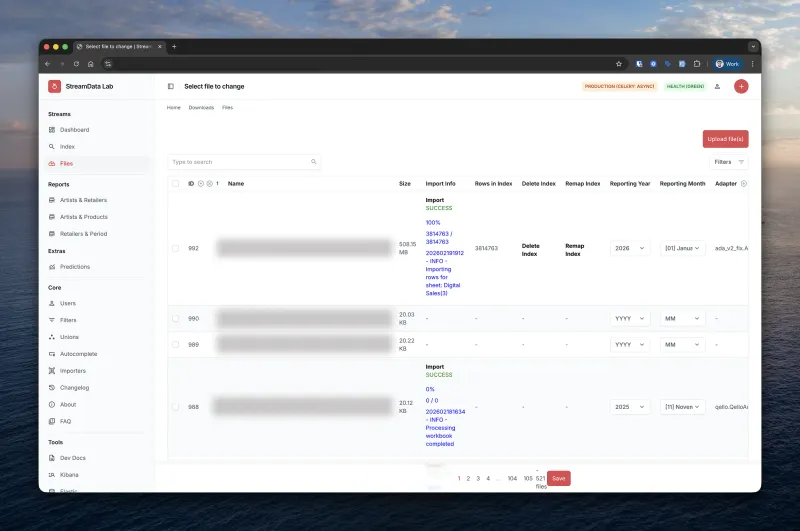This screenshot has width=800, height=531.
Task: Open Autocomplete in the sidebar
Action: point(79,353)
